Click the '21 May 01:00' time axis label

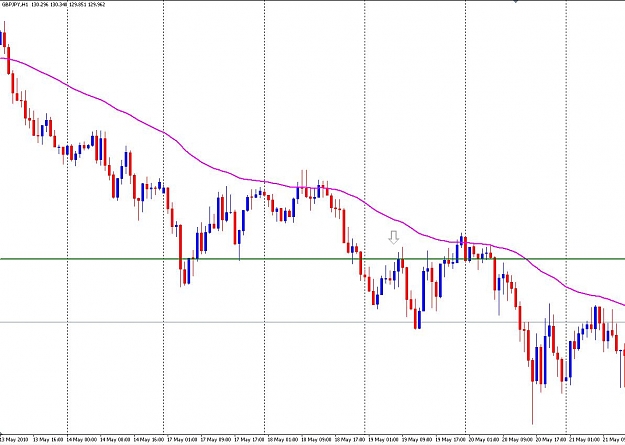[x=584, y=440]
